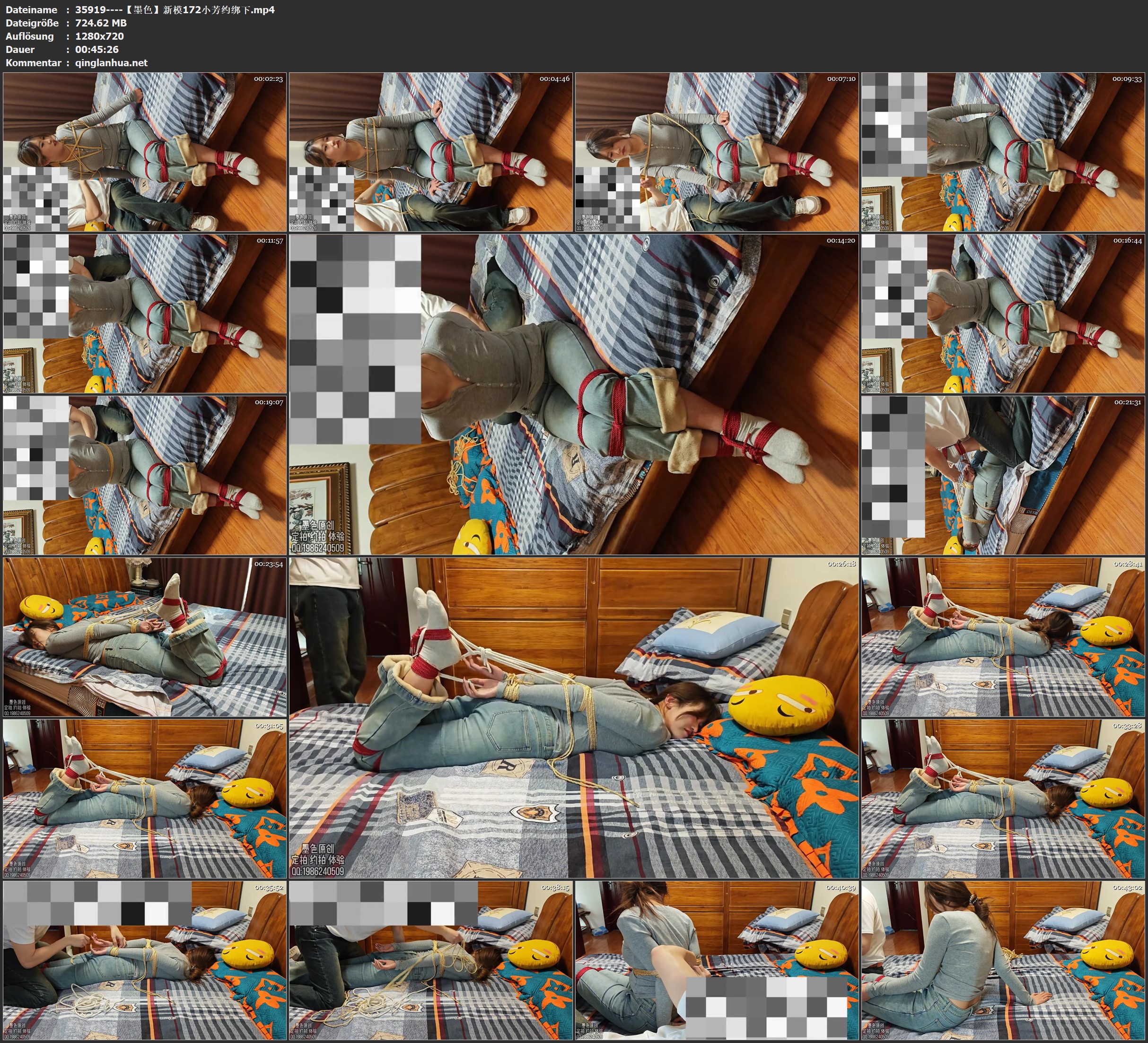The image size is (1148, 1043).
Task: Click the thumbnail timestamped 00:31:05
Action: [x=145, y=799]
